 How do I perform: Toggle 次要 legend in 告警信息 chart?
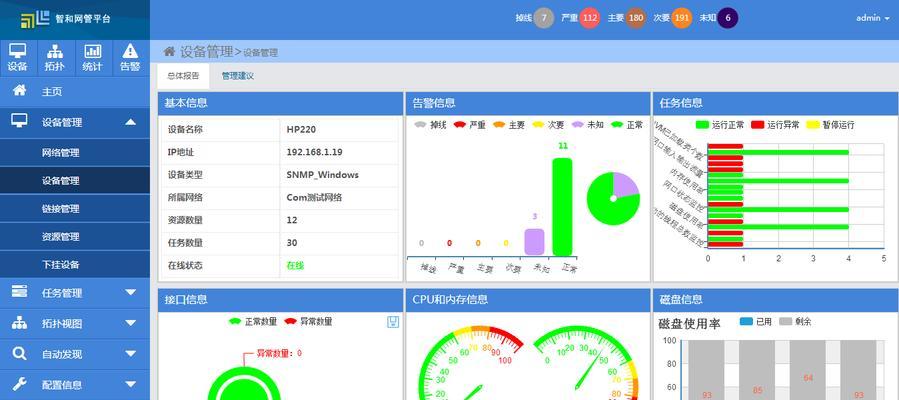point(548,125)
